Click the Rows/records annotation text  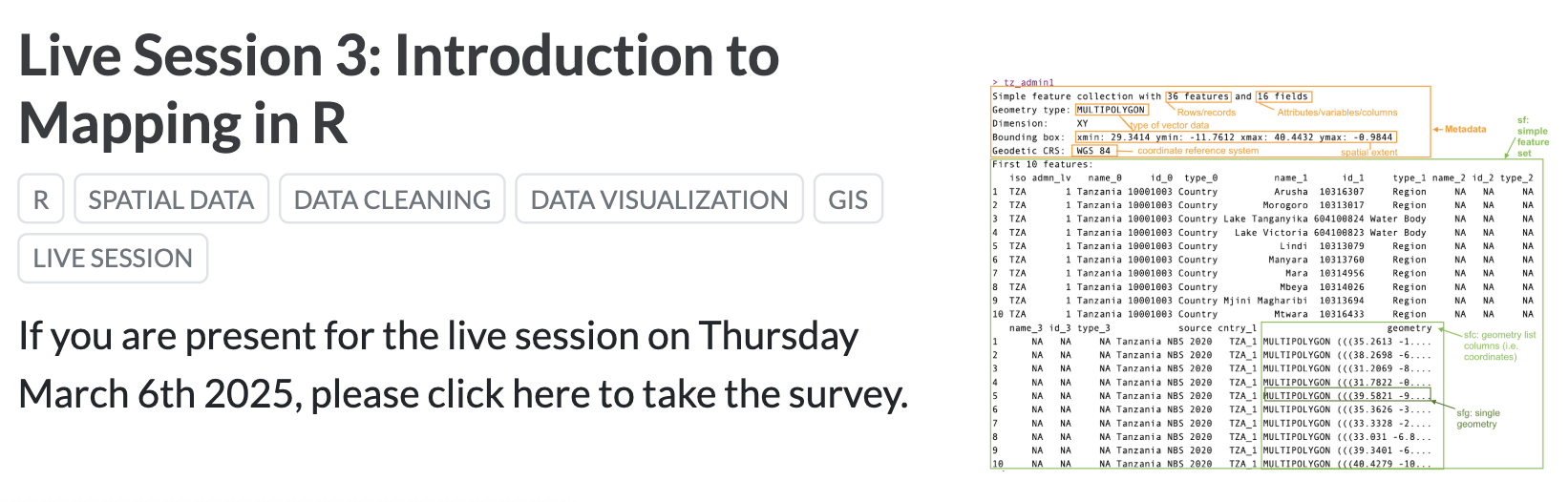(x=1206, y=113)
